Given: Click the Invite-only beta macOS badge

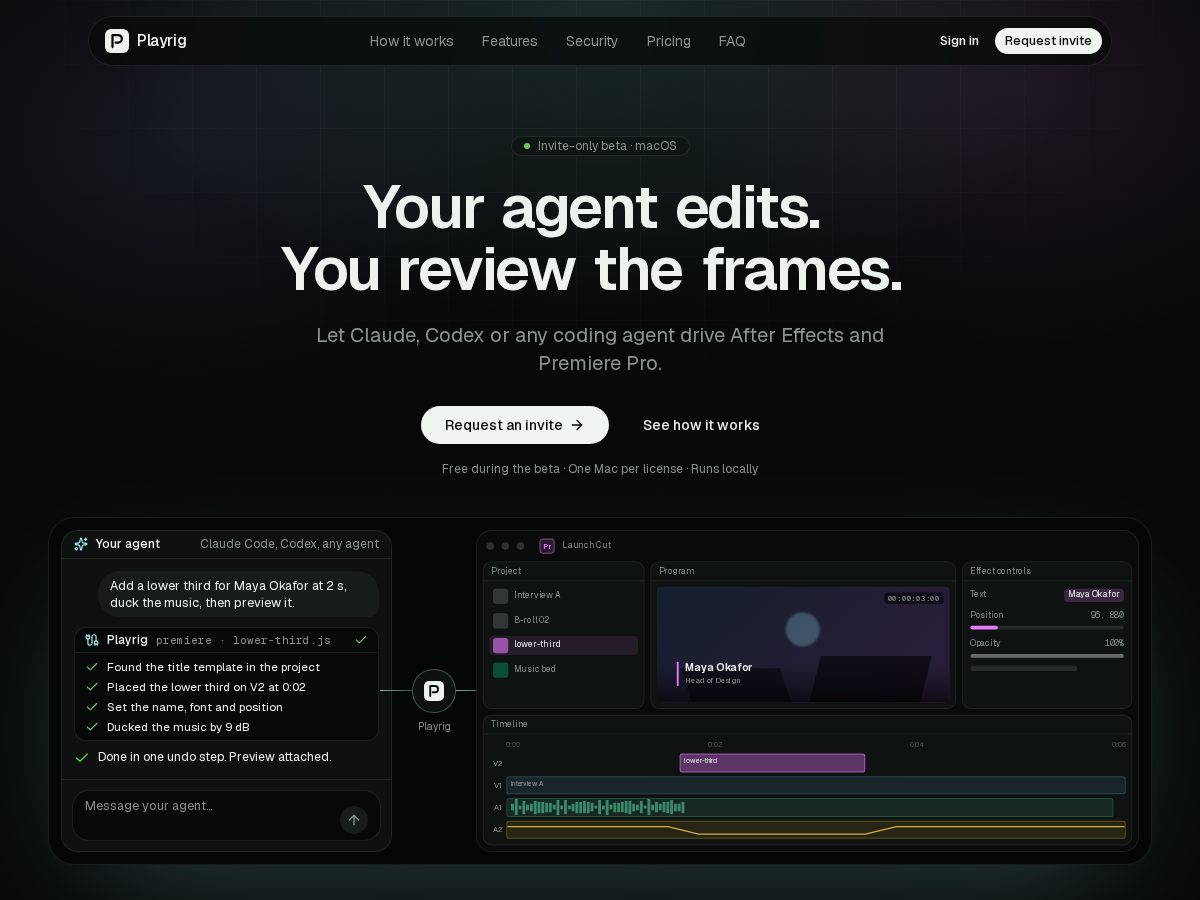Looking at the screenshot, I should click(600, 146).
